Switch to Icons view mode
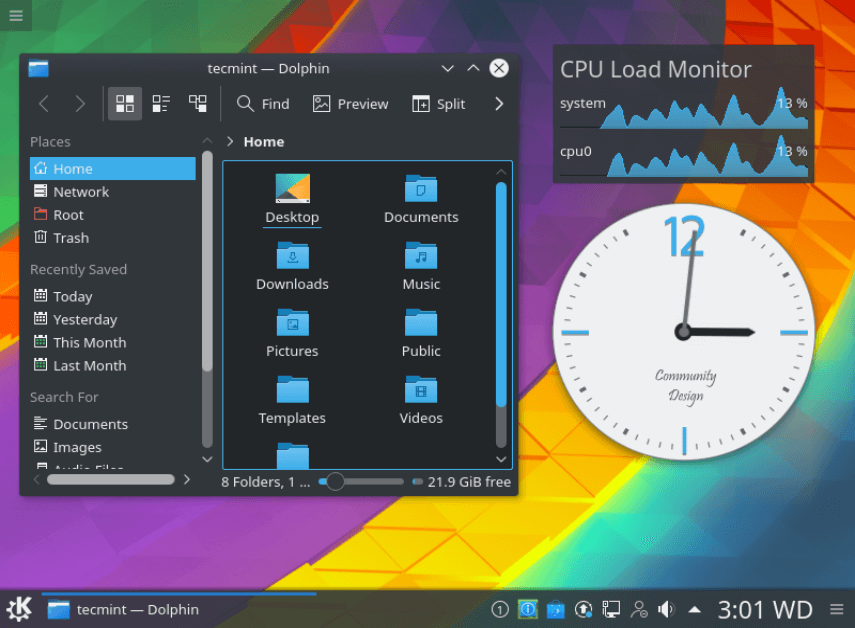The height and width of the screenshot is (628, 855). click(125, 104)
